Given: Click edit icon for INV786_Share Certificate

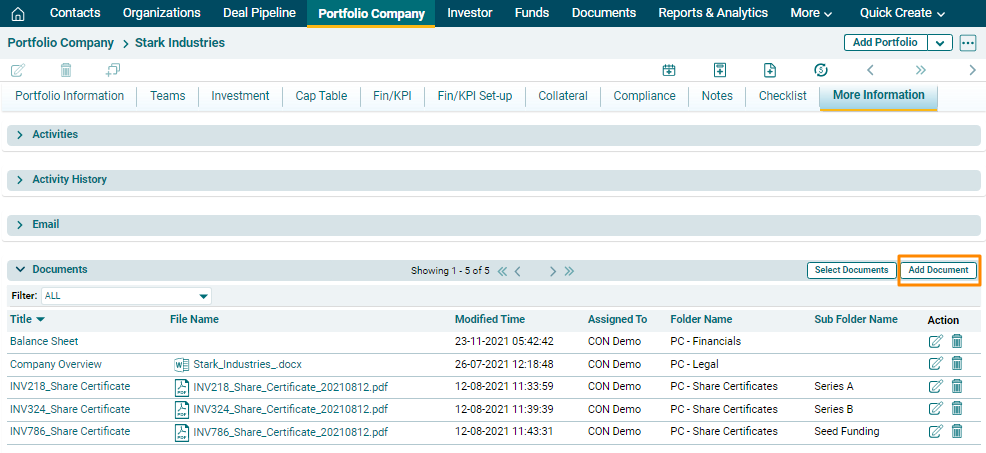Looking at the screenshot, I should click(x=935, y=432).
